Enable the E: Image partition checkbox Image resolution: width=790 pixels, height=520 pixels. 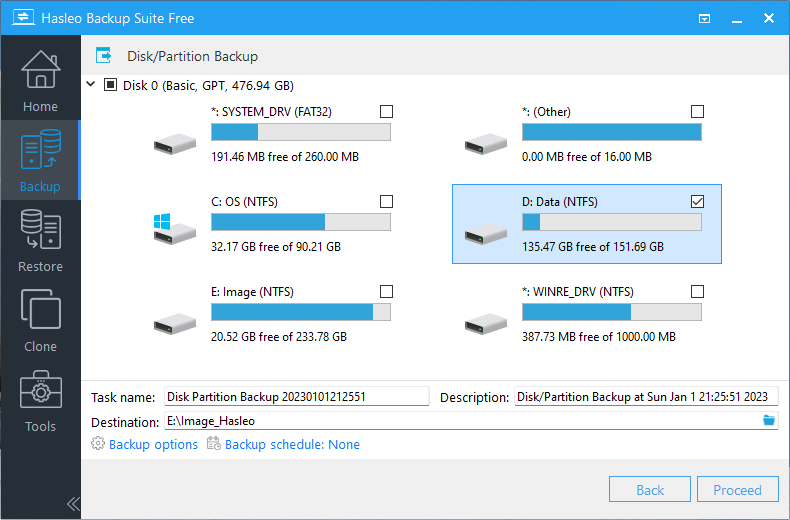(x=387, y=291)
